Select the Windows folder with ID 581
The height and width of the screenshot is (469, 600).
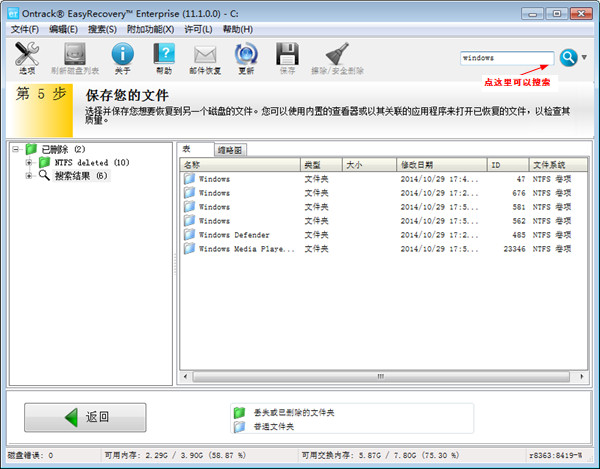click(x=383, y=207)
